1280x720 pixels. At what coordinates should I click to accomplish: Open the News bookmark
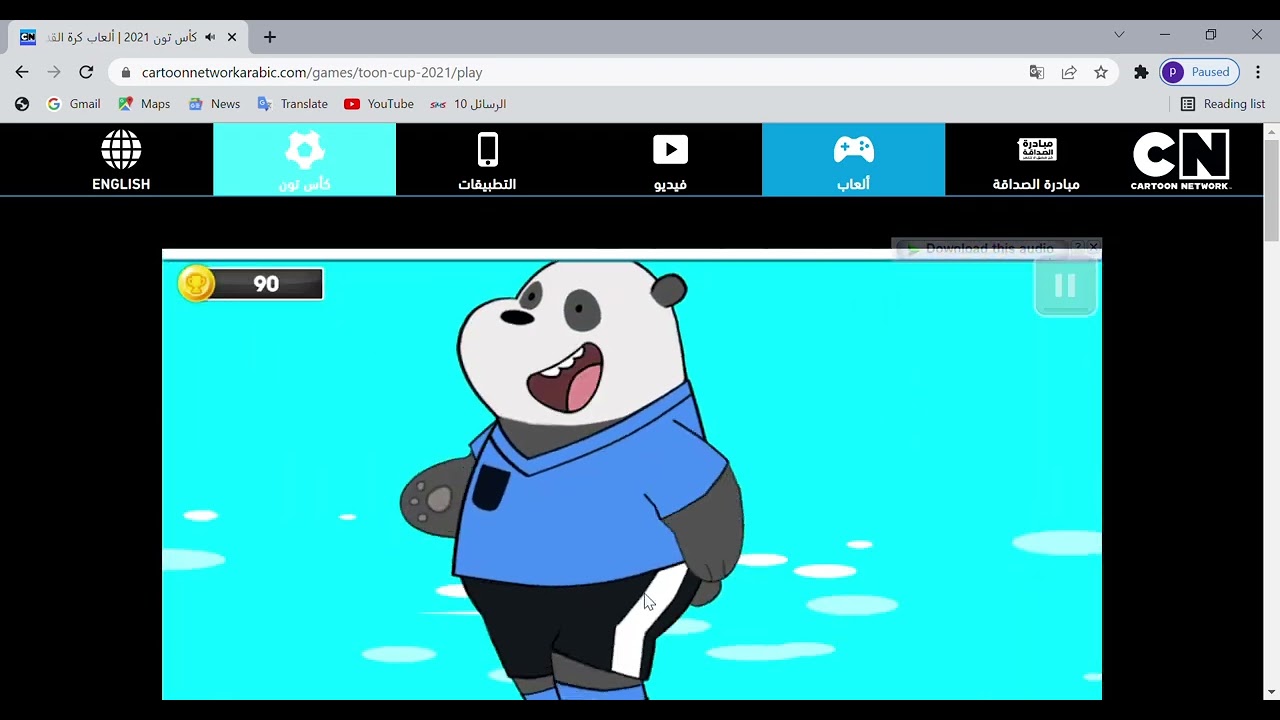[x=214, y=104]
